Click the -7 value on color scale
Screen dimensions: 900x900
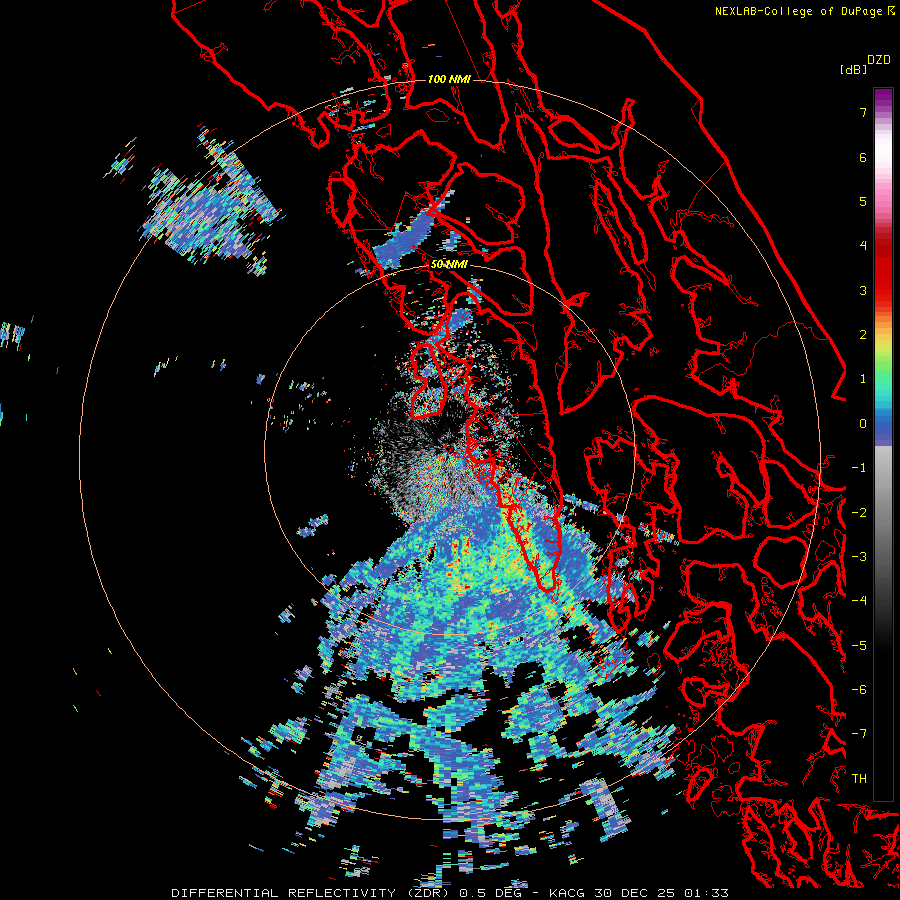859,734
